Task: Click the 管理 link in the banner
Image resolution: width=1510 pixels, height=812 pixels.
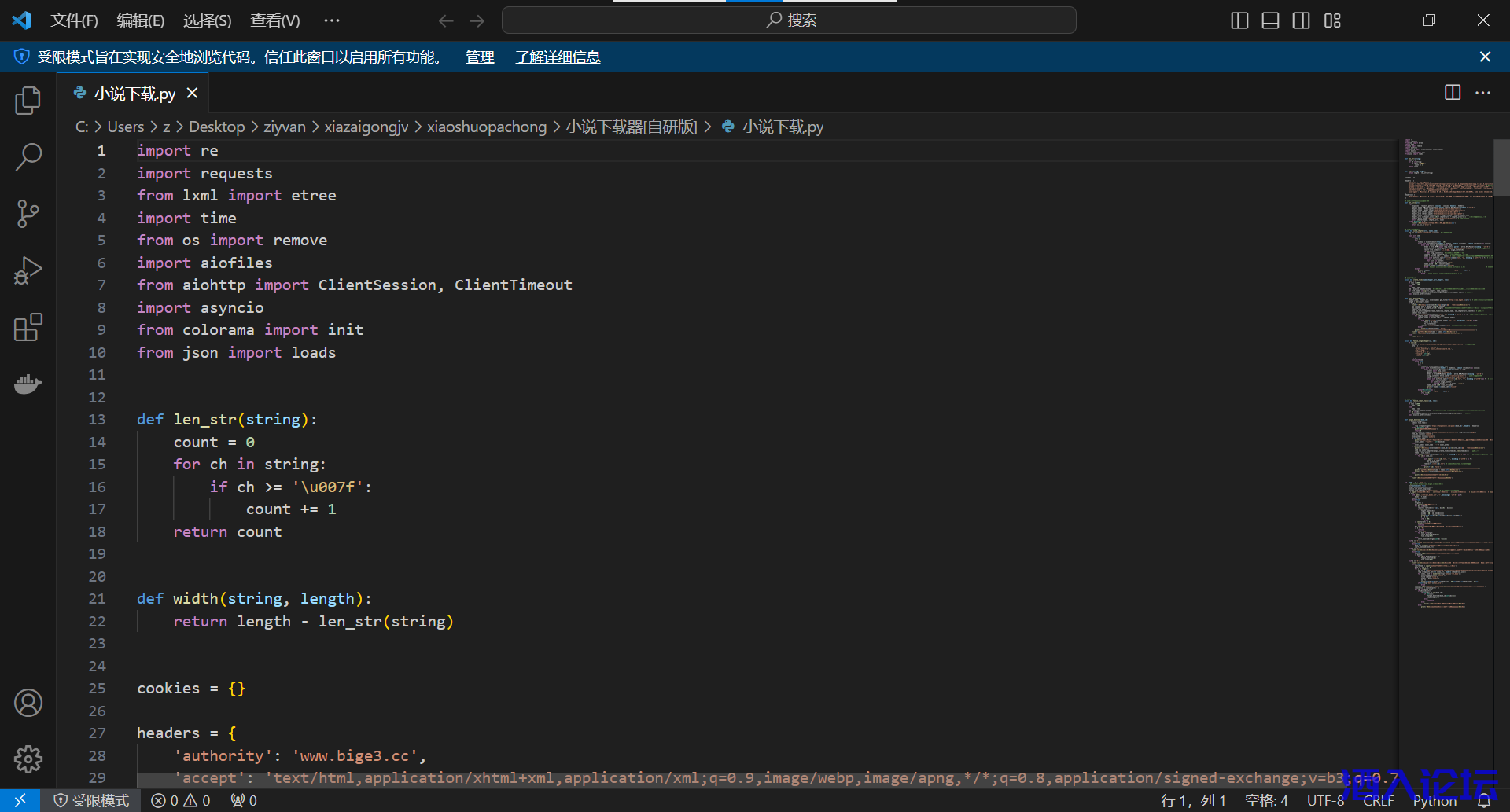Action: point(480,57)
